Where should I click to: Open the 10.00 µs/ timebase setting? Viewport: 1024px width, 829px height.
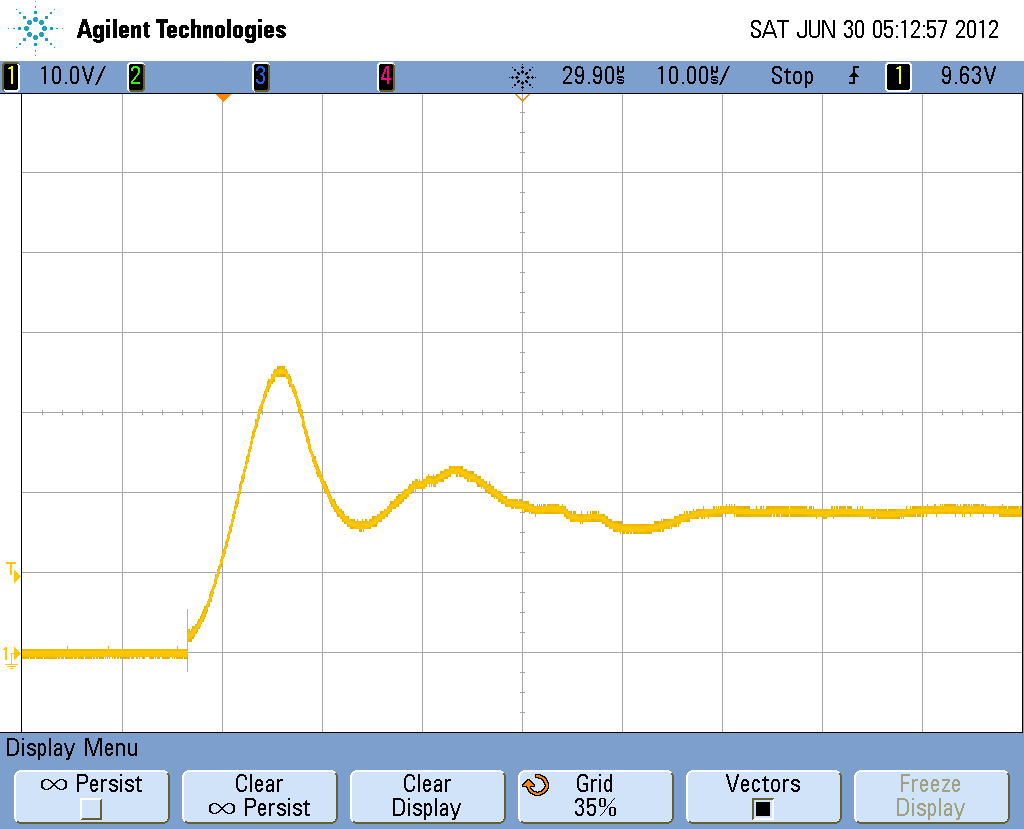pyautogui.click(x=692, y=76)
